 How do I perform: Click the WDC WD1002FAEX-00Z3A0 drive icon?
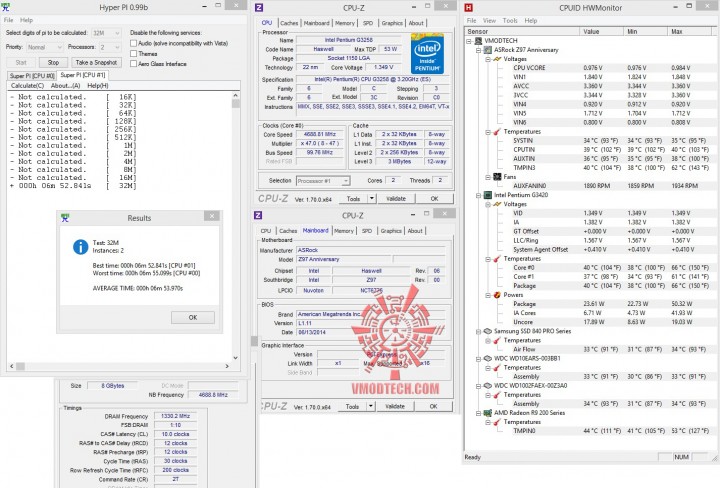(488, 386)
